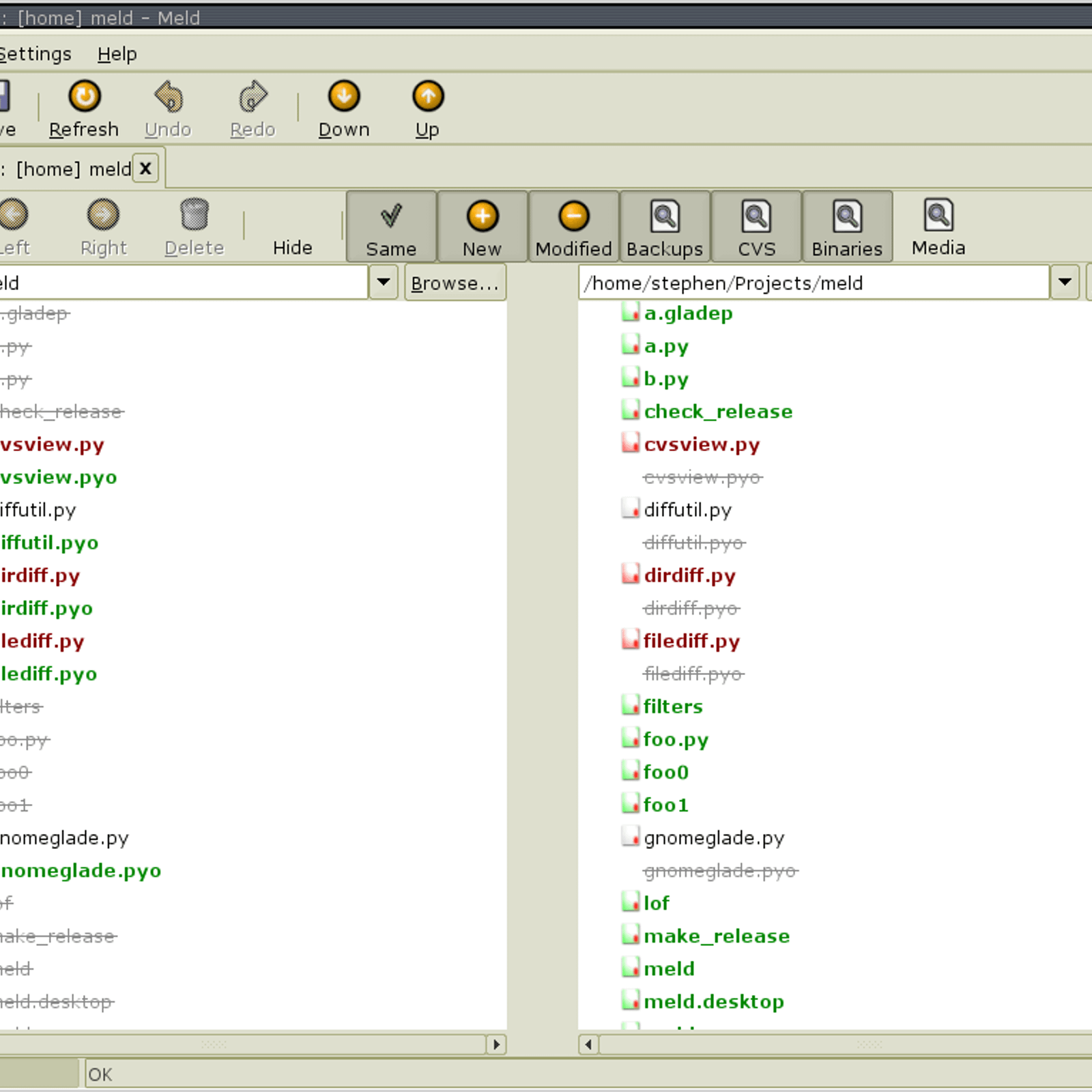Open the right path dropdown arrow

(x=1065, y=282)
